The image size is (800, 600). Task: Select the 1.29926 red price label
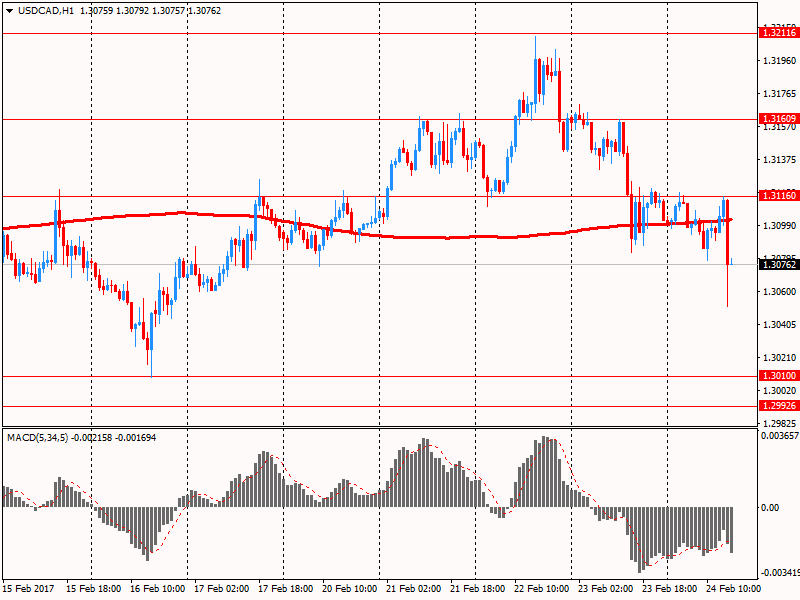coord(778,407)
